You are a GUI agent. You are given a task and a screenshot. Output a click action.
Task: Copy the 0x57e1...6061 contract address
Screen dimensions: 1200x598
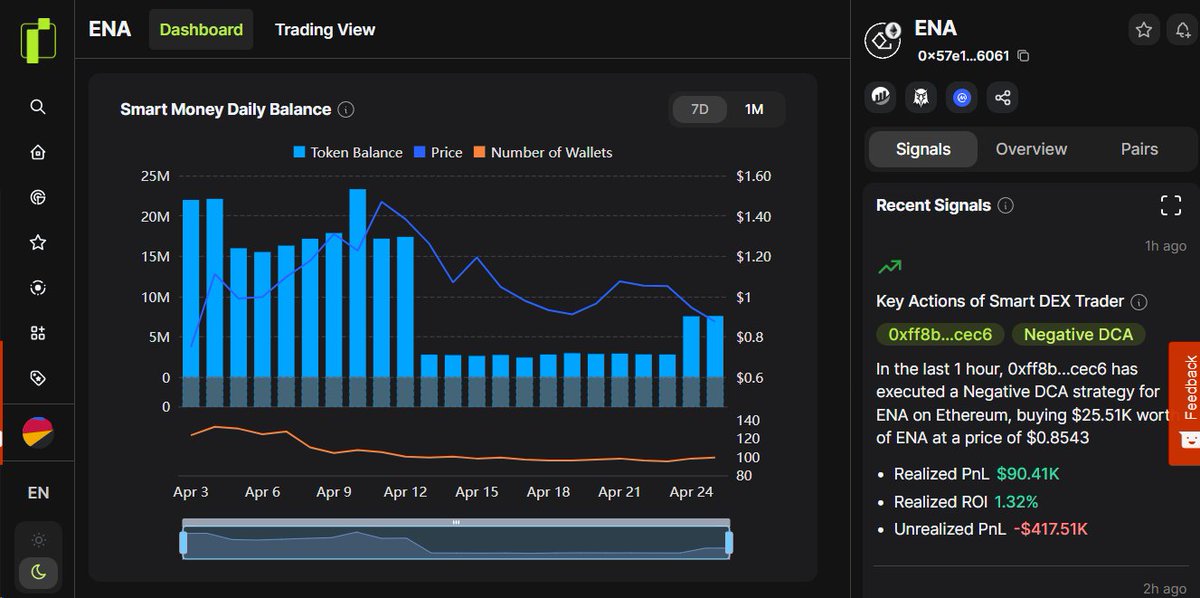coord(1023,56)
